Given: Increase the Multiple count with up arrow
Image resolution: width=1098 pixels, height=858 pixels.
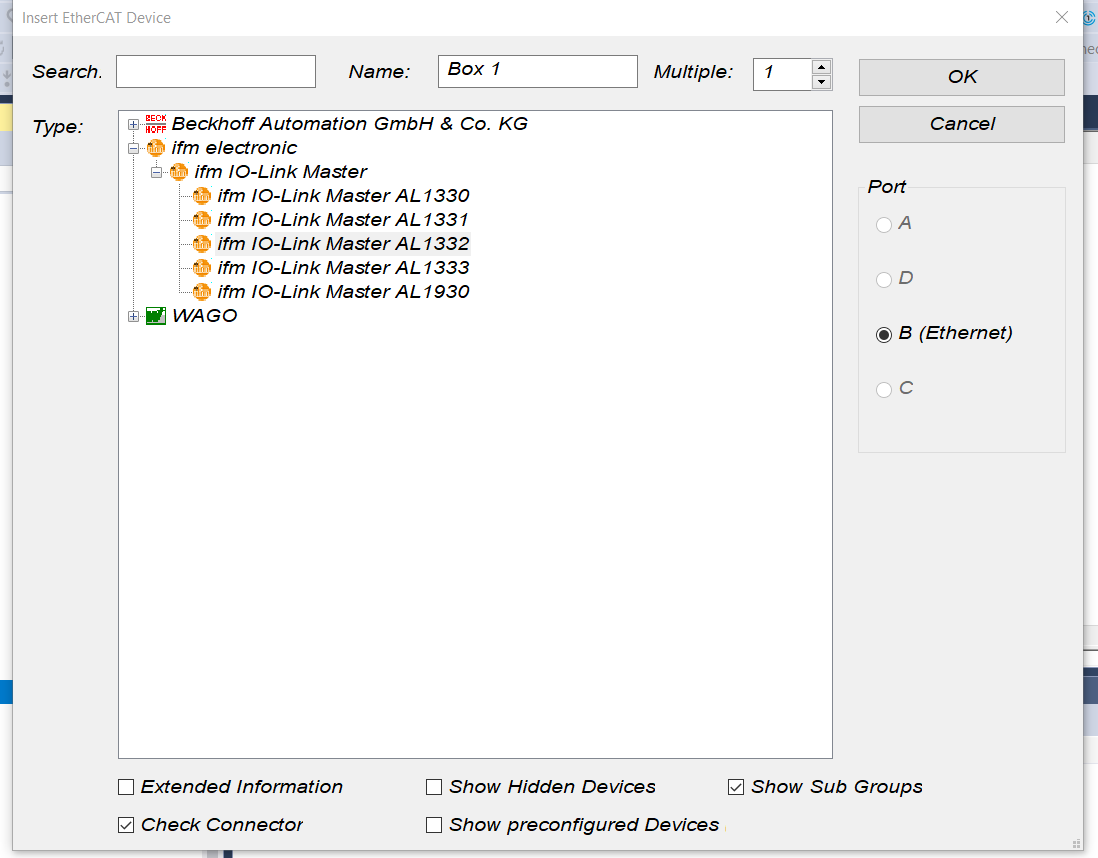Looking at the screenshot, I should 821,67.
